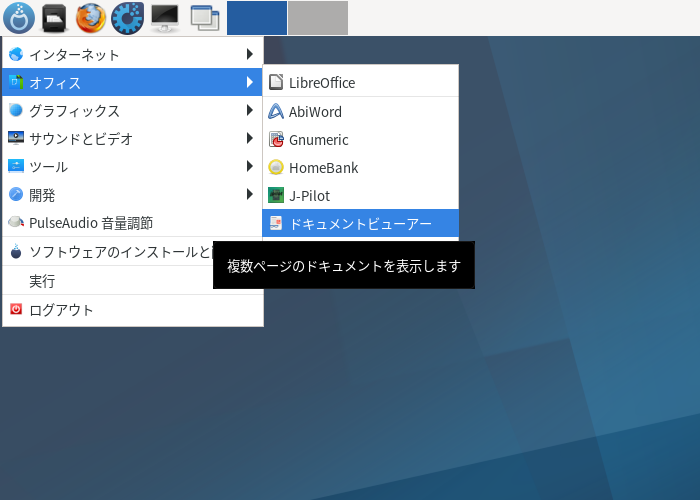
Task: Click the 開発 hammer icon
Action: pyautogui.click(x=16, y=194)
